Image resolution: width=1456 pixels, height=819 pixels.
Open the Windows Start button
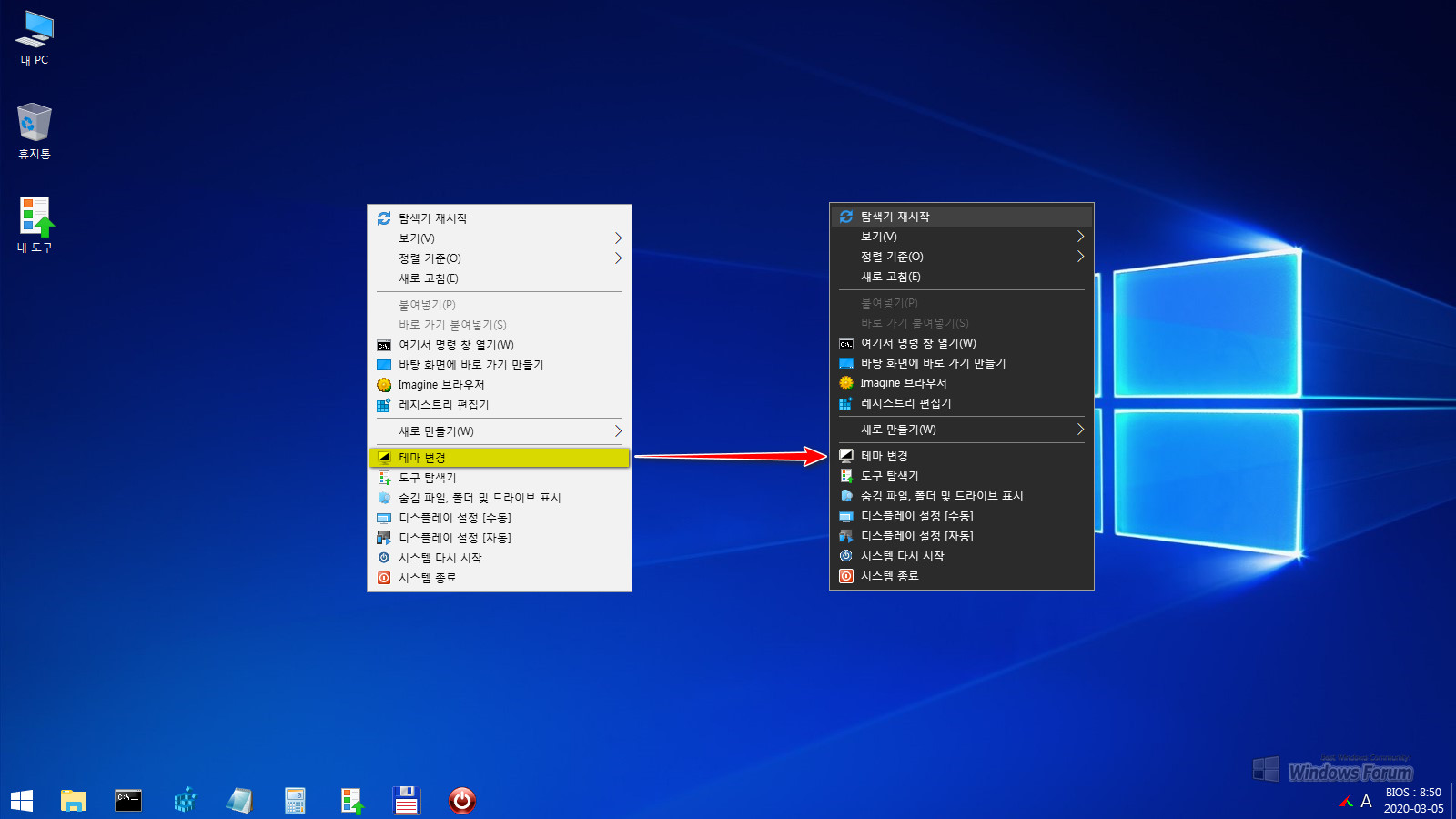pos(22,801)
